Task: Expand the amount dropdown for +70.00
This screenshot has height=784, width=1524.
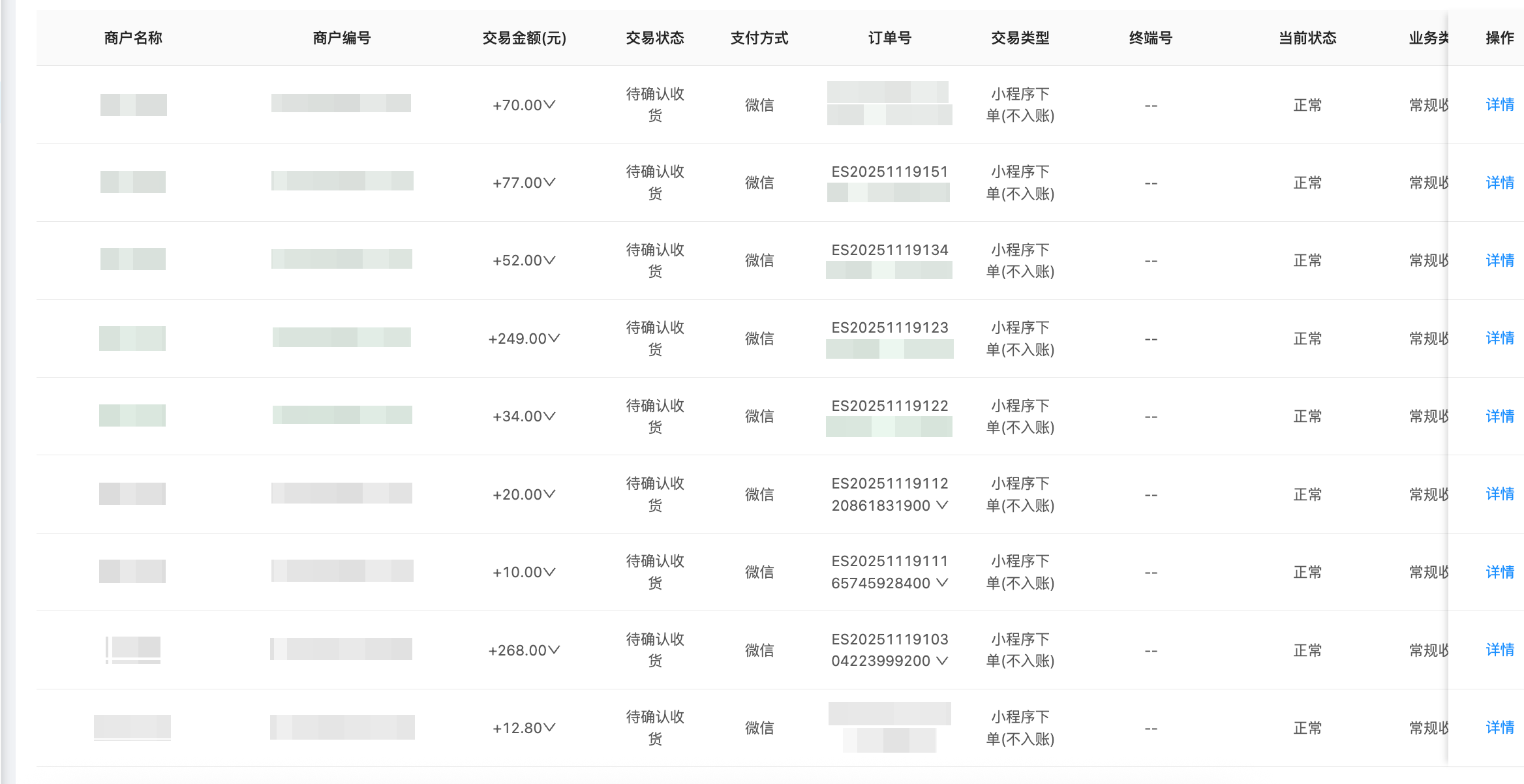Action: [551, 105]
